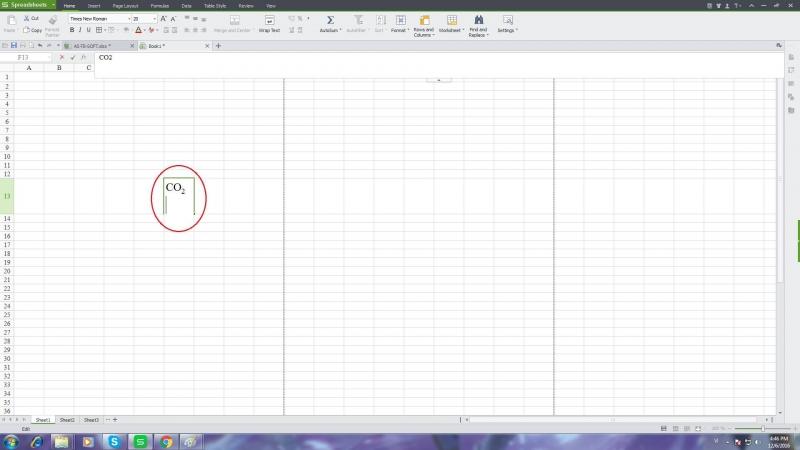Toggle Italic formatting
This screenshot has height=450, width=800.
click(x=80, y=30)
